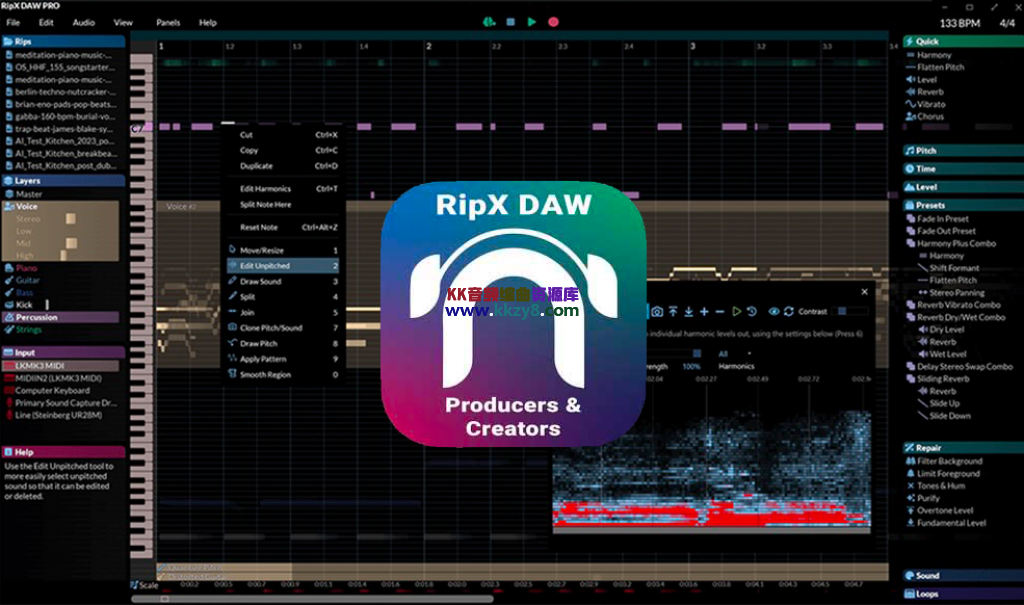Apply the Fade In Preset
Screen dimensions: 1024x605
click(942, 219)
